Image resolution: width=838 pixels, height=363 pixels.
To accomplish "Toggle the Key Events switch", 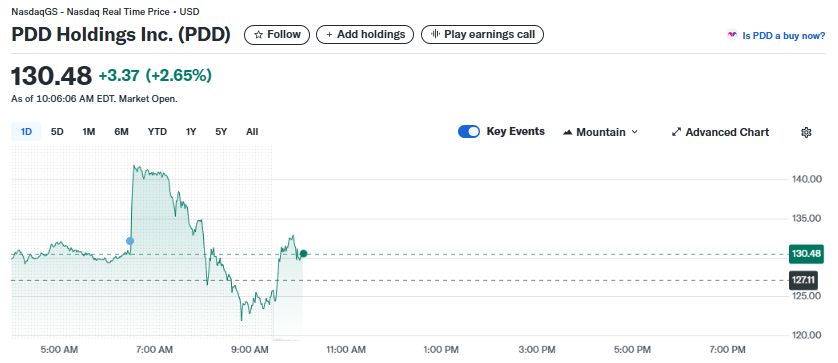I will (469, 132).
